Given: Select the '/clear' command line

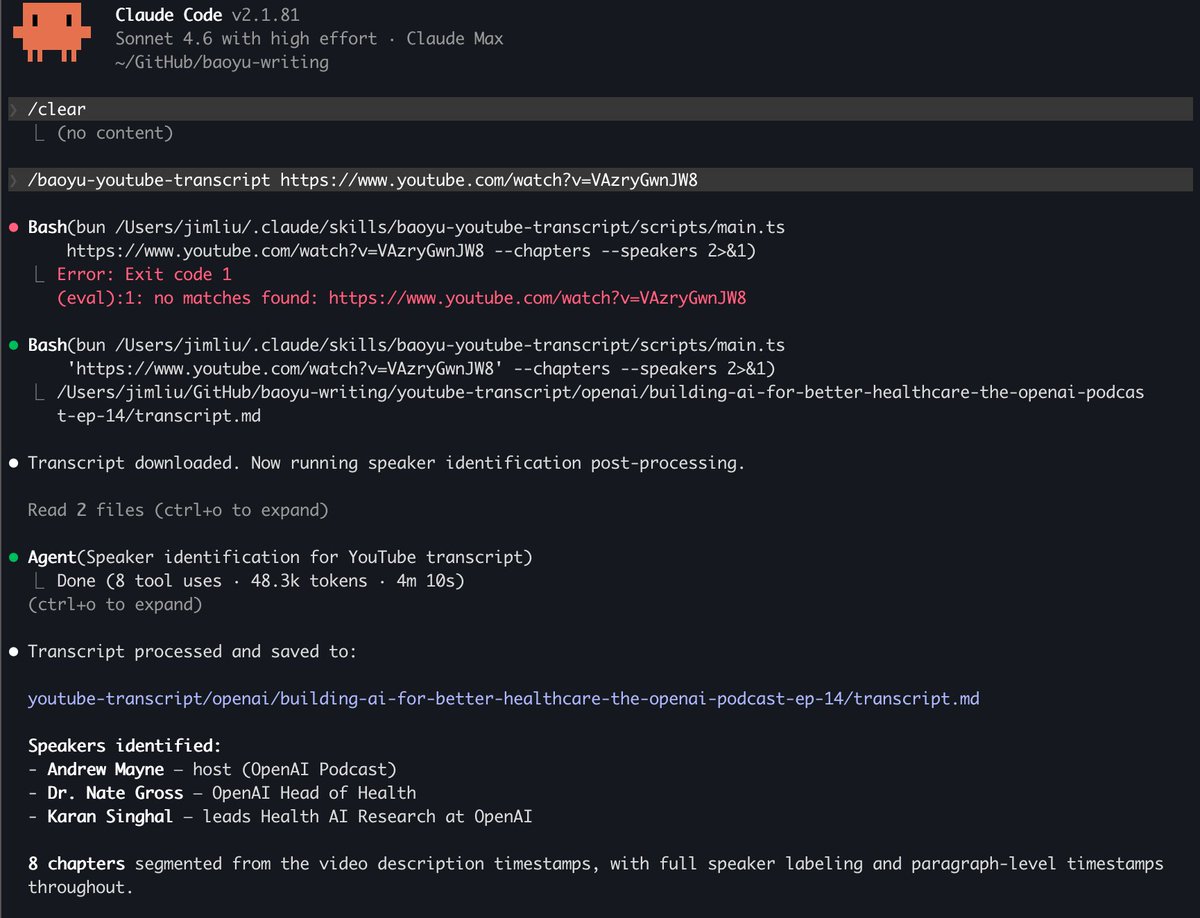Looking at the screenshot, I should [600, 109].
